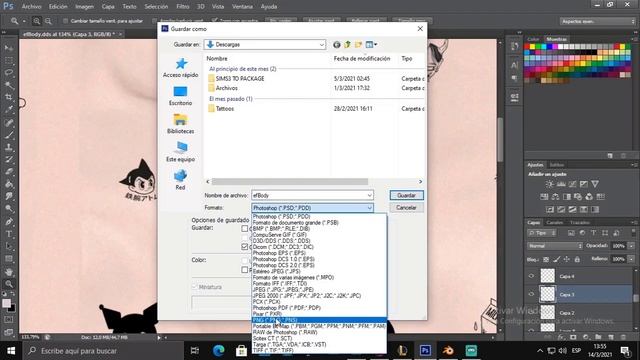The height and width of the screenshot is (360, 640).
Task: Select the Eyedropper tool
Action: click(9, 109)
